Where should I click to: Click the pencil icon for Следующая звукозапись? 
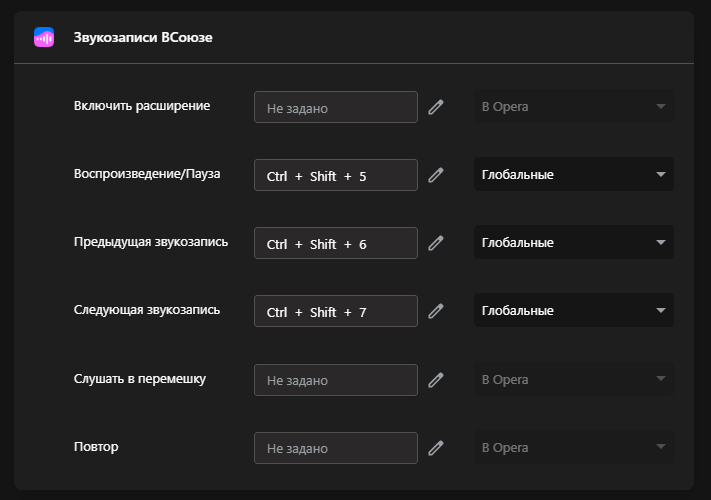pyautogui.click(x=436, y=311)
